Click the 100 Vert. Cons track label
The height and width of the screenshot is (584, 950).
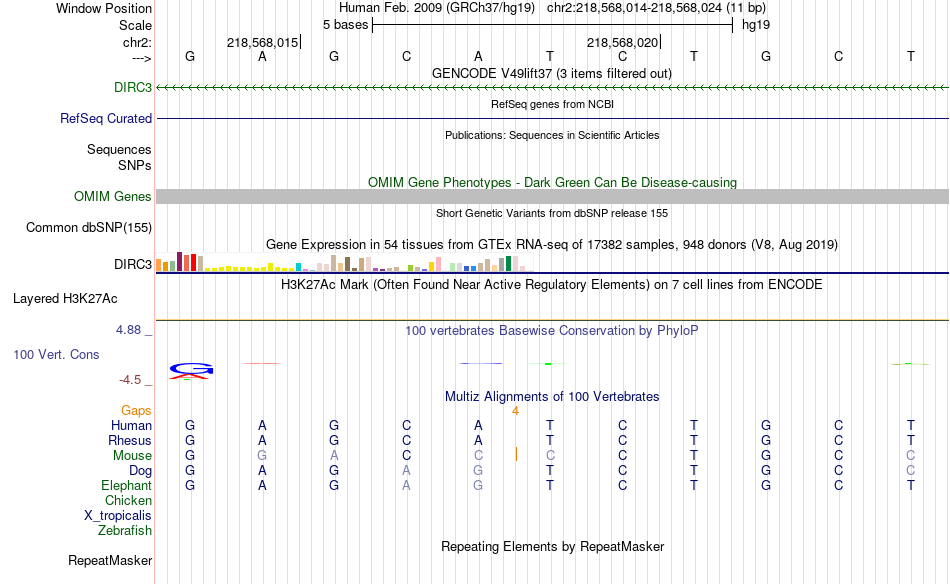tap(56, 354)
